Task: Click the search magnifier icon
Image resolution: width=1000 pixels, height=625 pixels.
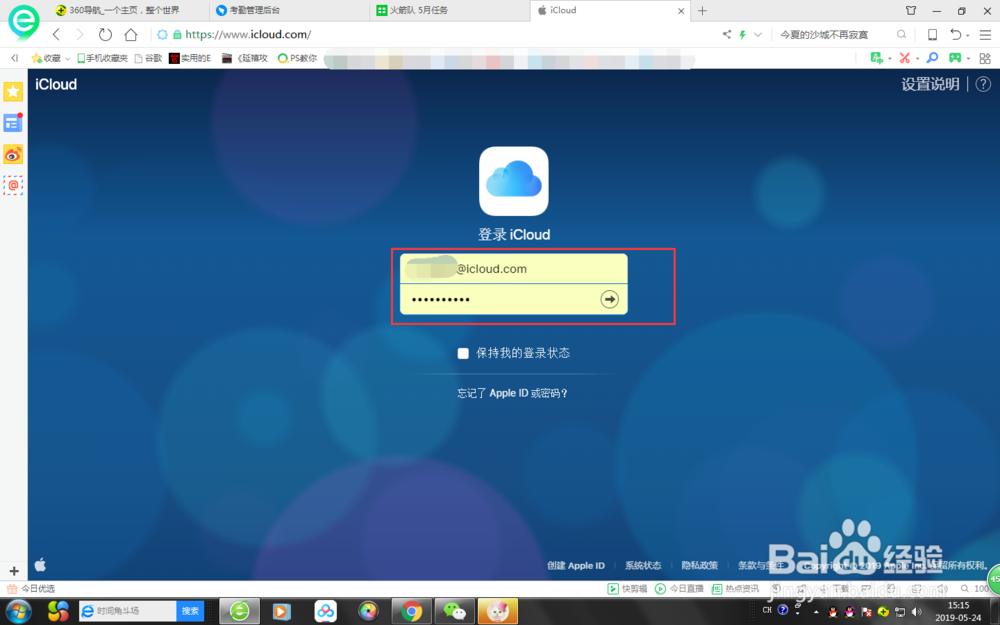Action: tap(901, 34)
